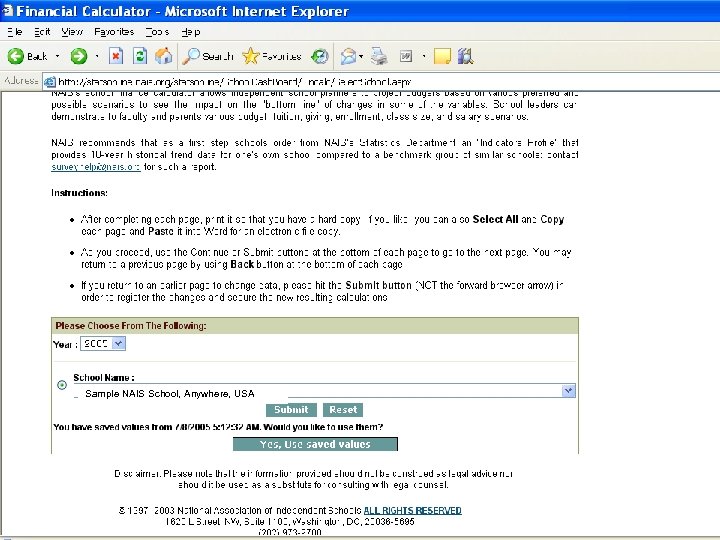Click the page icon in address bar
720x540 pixels.
pyautogui.click(x=50, y=82)
